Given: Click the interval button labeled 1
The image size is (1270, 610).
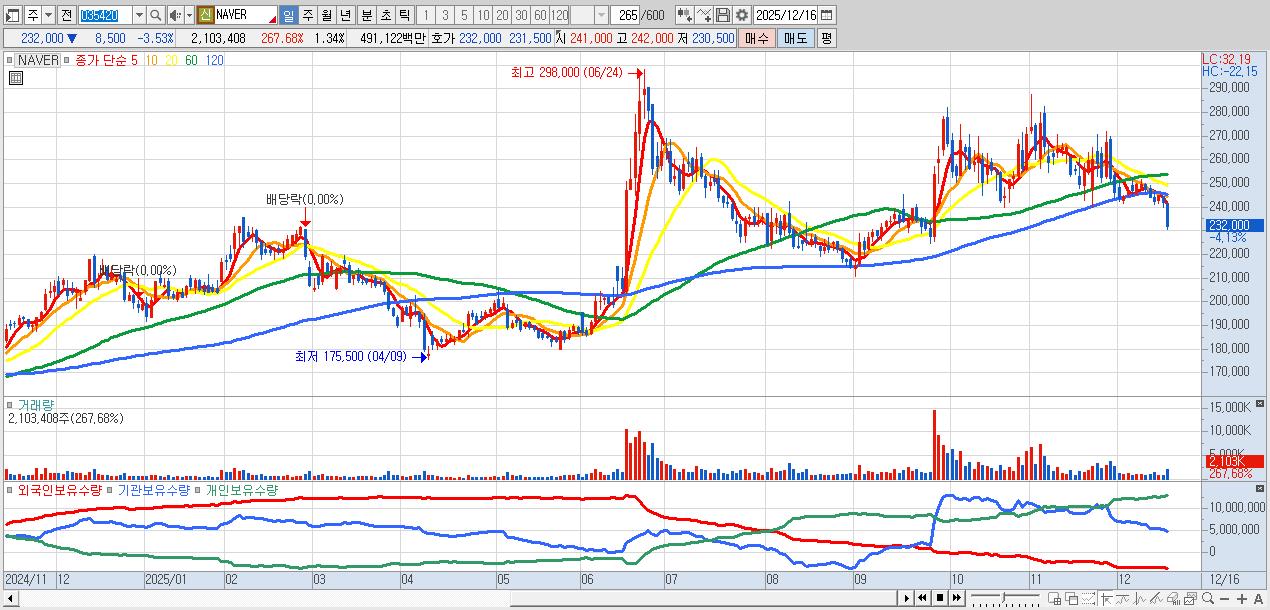Looking at the screenshot, I should [424, 16].
